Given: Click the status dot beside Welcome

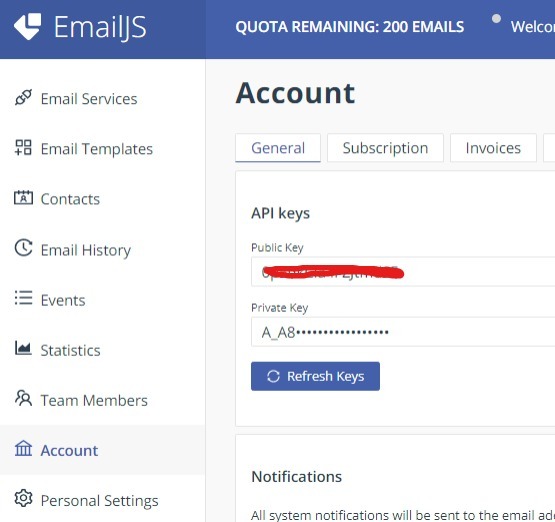Looking at the screenshot, I should [496, 18].
